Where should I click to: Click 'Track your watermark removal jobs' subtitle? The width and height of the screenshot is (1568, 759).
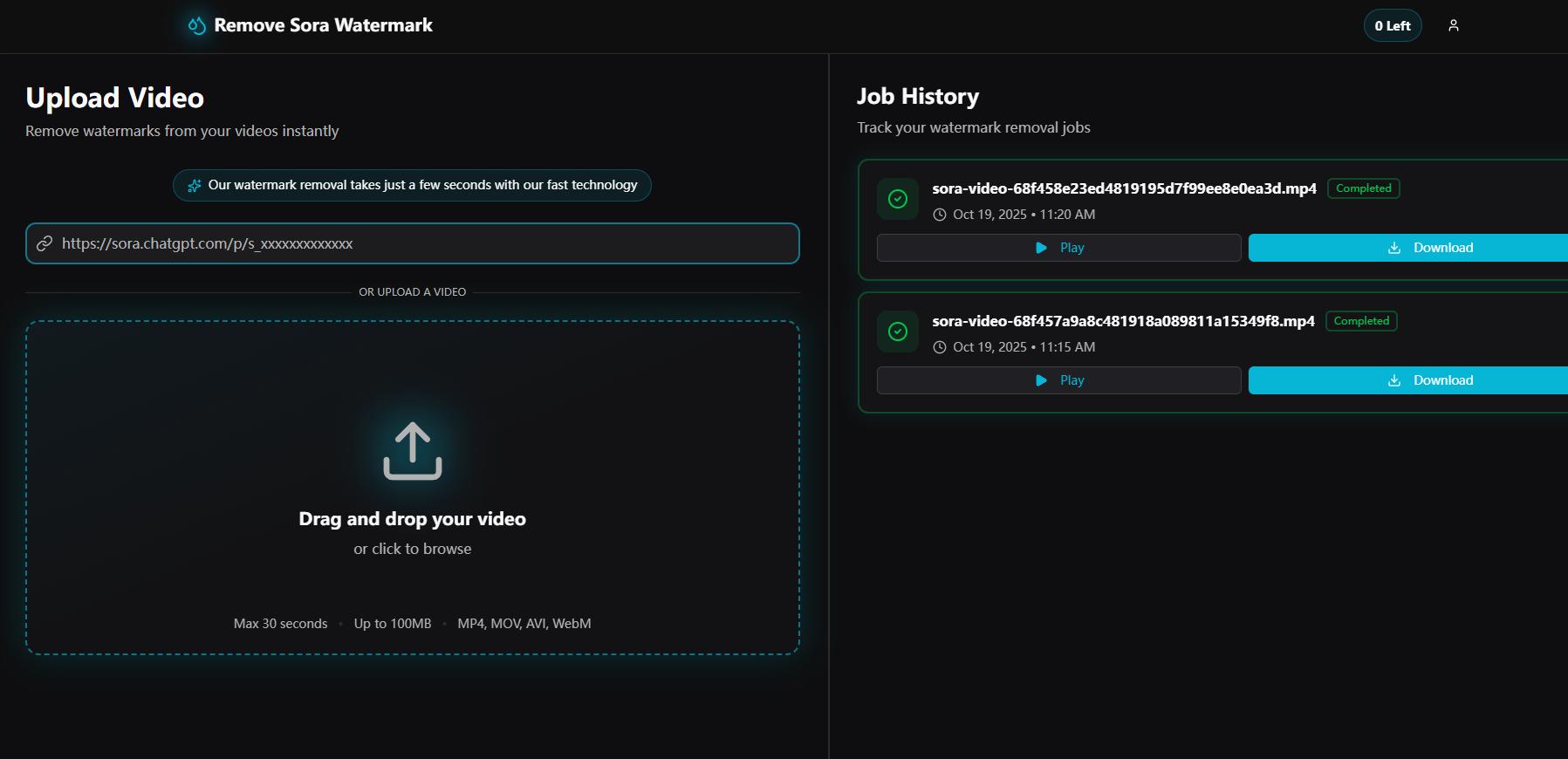[x=974, y=127]
